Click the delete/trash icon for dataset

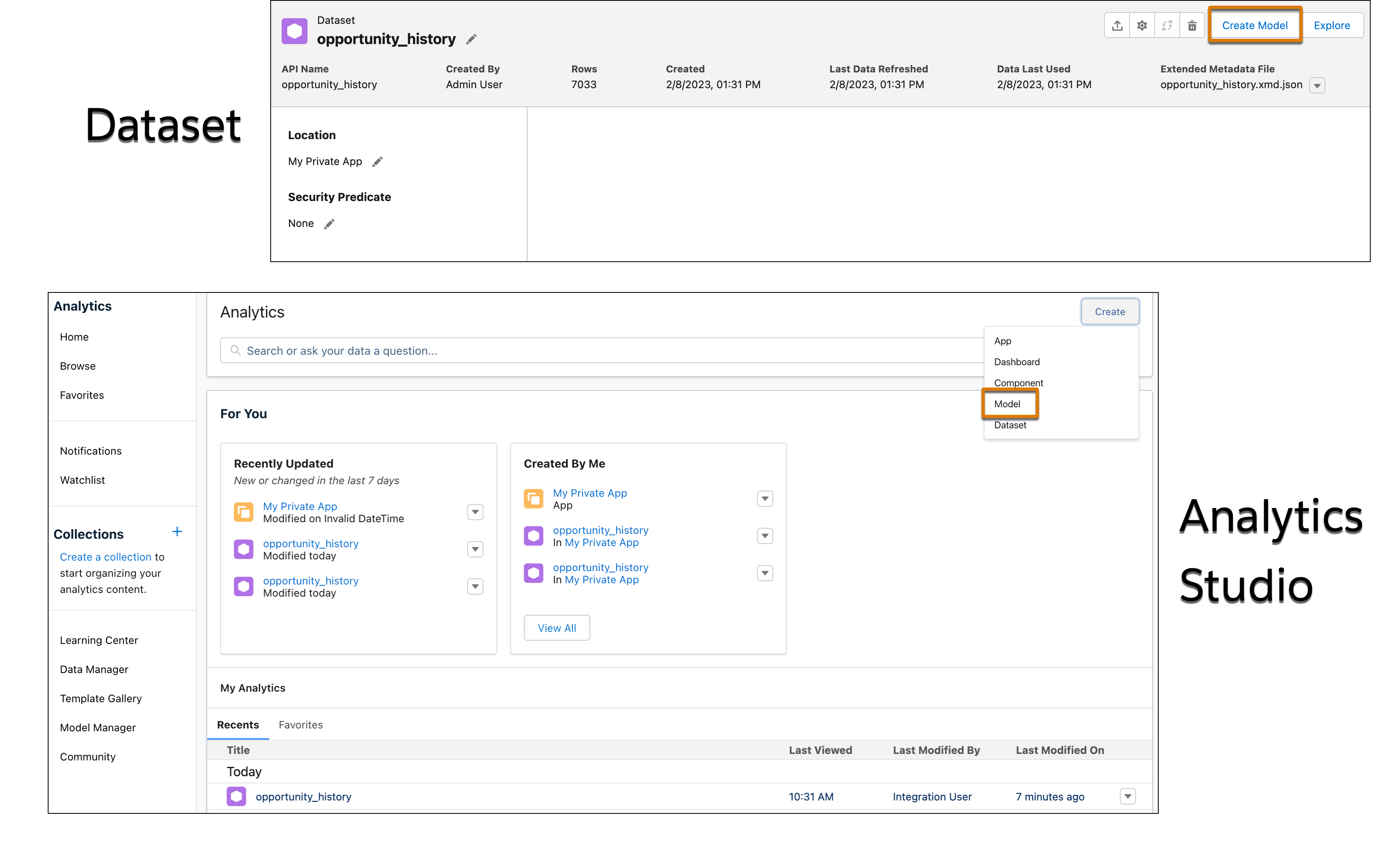tap(1192, 25)
